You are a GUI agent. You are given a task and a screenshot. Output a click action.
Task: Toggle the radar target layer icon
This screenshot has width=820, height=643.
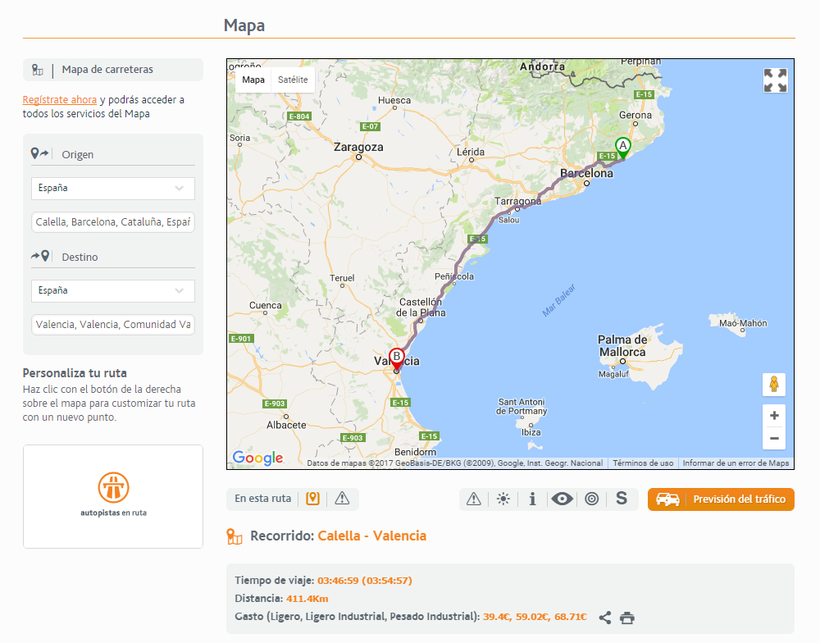(x=592, y=499)
